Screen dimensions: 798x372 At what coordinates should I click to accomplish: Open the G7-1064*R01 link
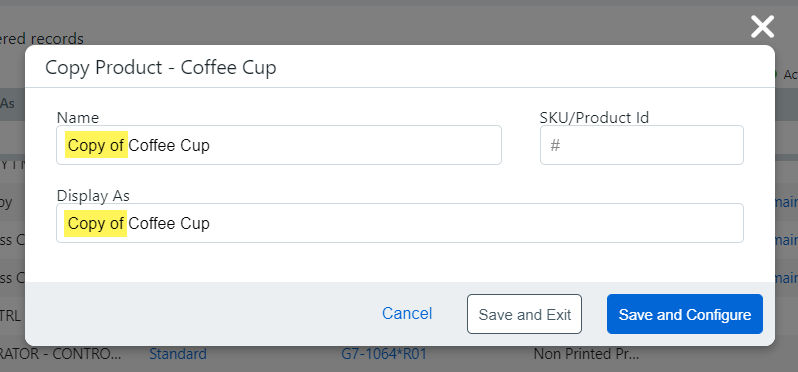point(383,354)
